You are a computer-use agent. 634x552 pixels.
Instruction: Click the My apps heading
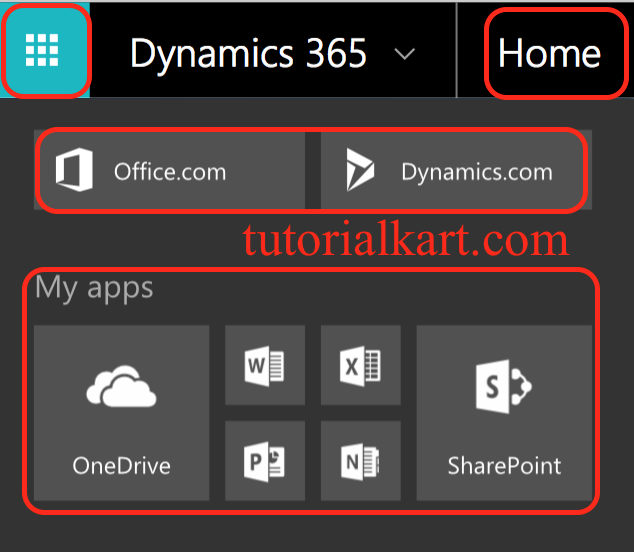click(94, 288)
